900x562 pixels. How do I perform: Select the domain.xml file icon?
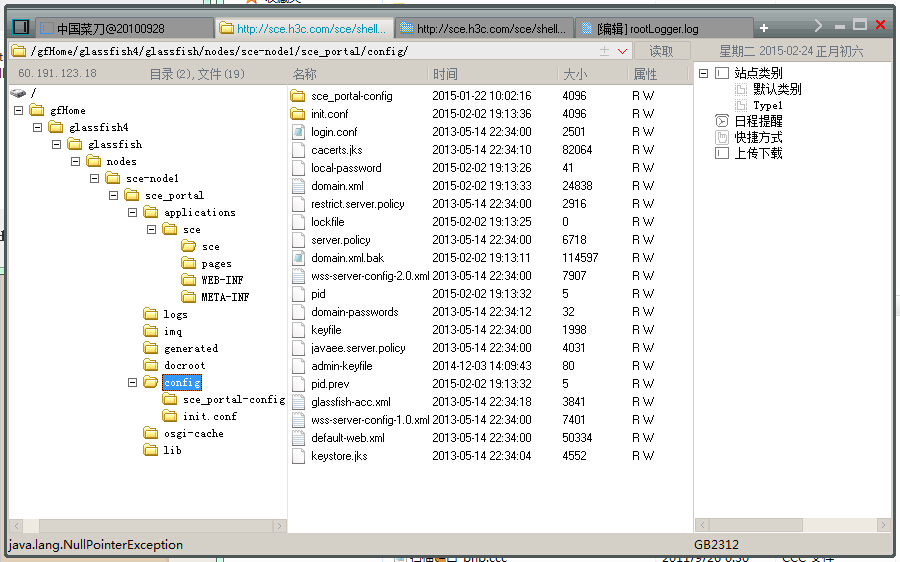pos(298,186)
